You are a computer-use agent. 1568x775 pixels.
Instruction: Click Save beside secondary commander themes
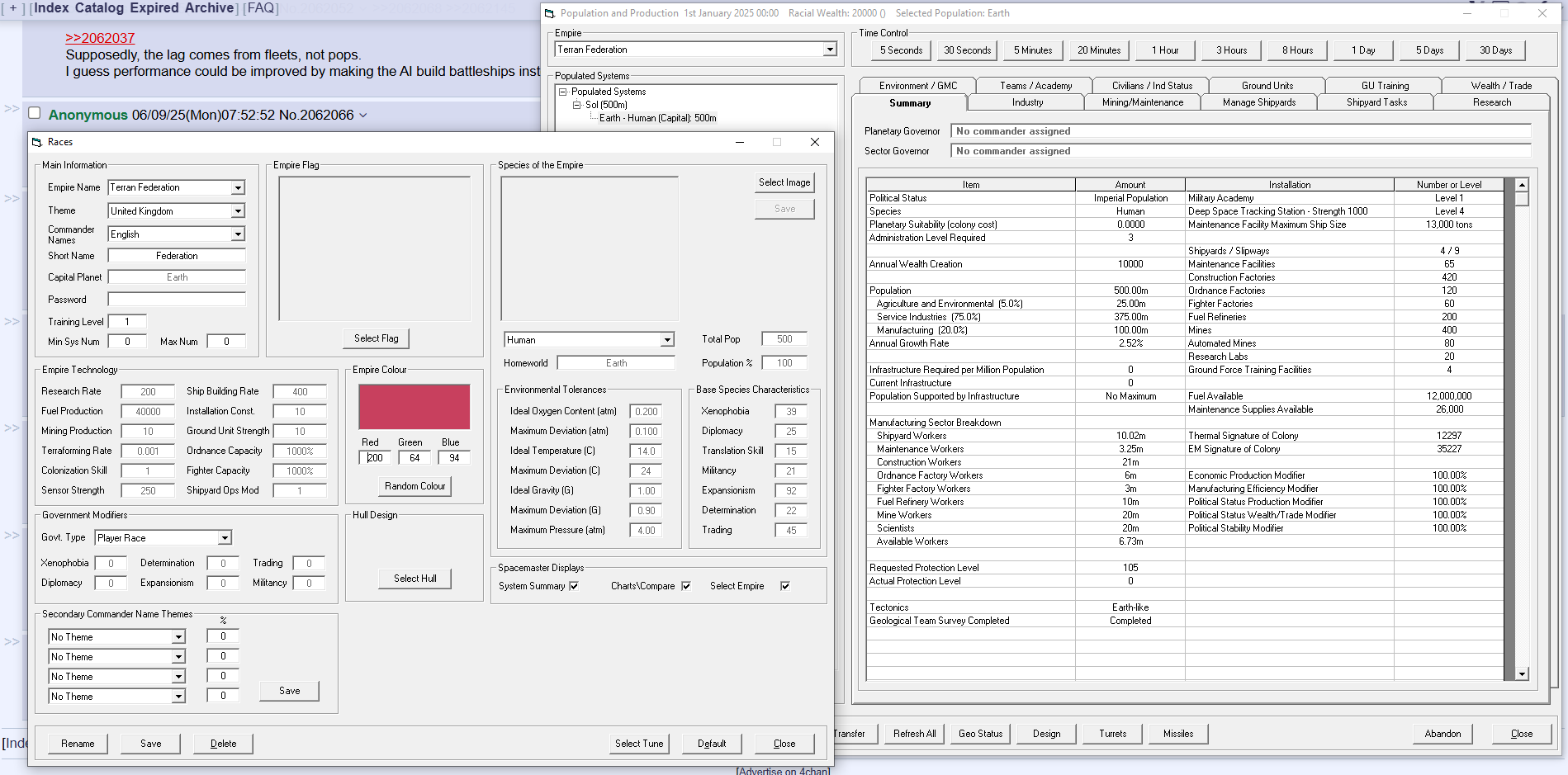click(289, 691)
